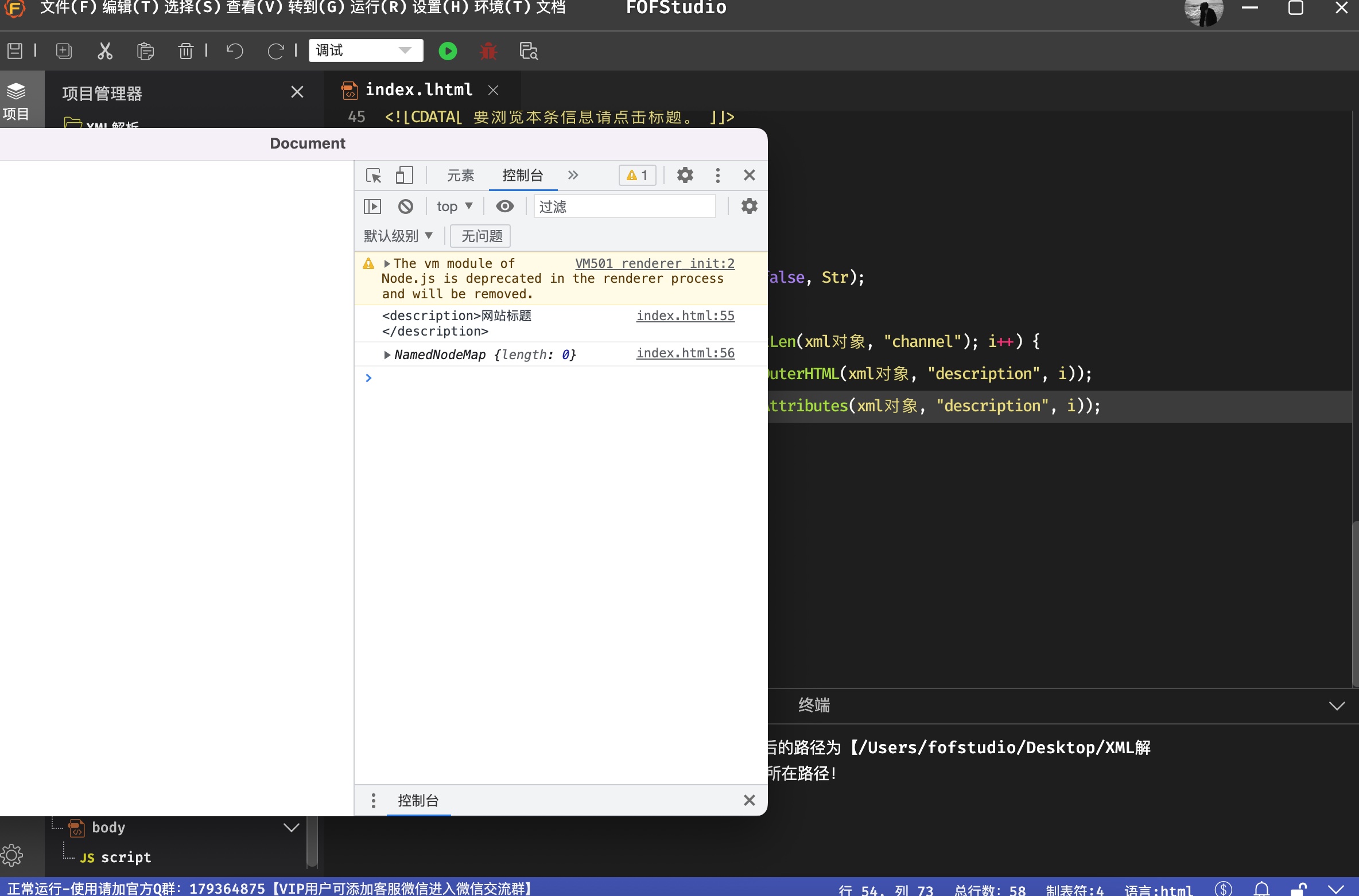Open the find-in-files search icon
Screen dimensions: 1359x896
529,51
